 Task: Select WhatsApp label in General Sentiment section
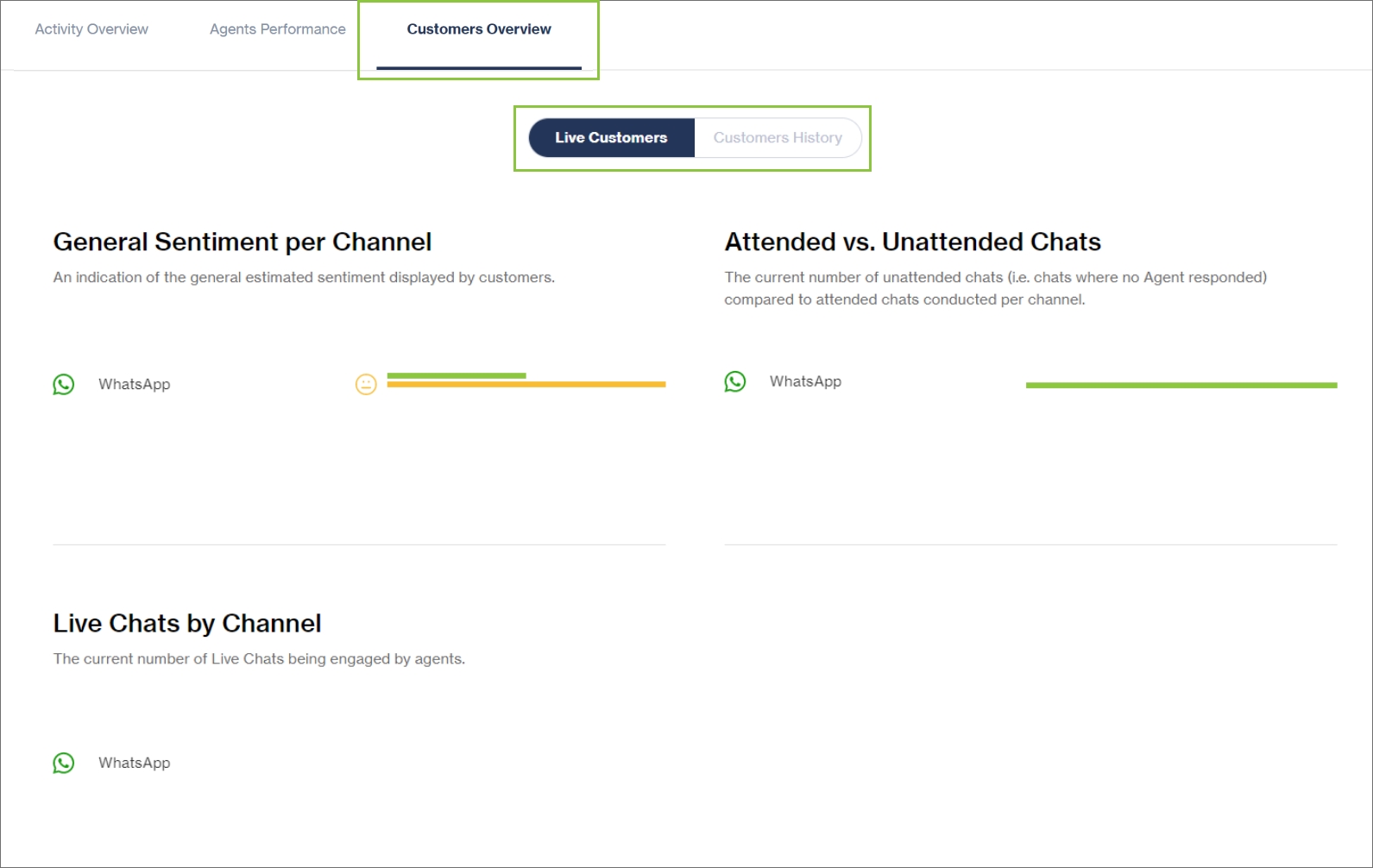[134, 385]
